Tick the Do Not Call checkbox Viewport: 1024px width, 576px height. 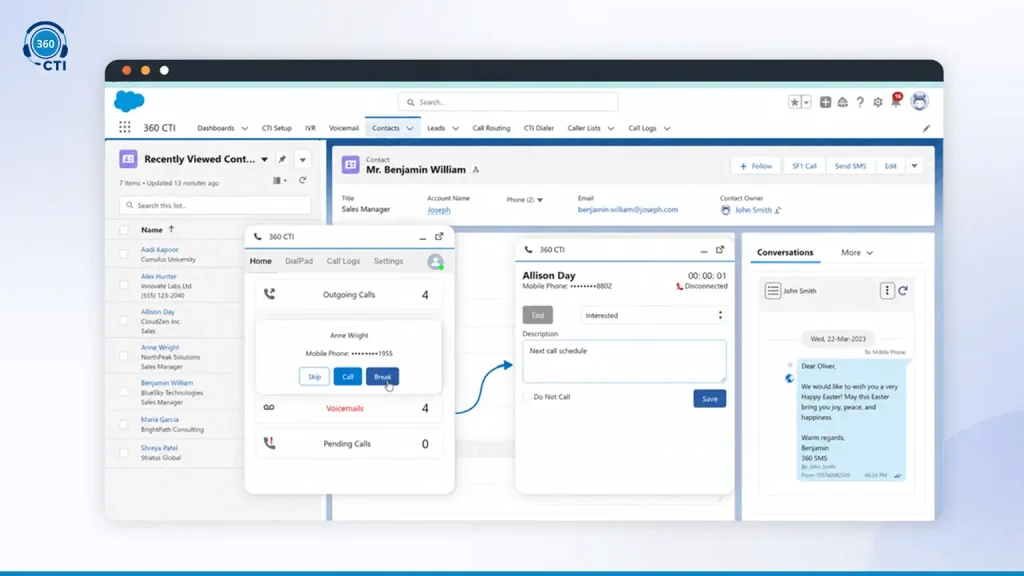[527, 396]
